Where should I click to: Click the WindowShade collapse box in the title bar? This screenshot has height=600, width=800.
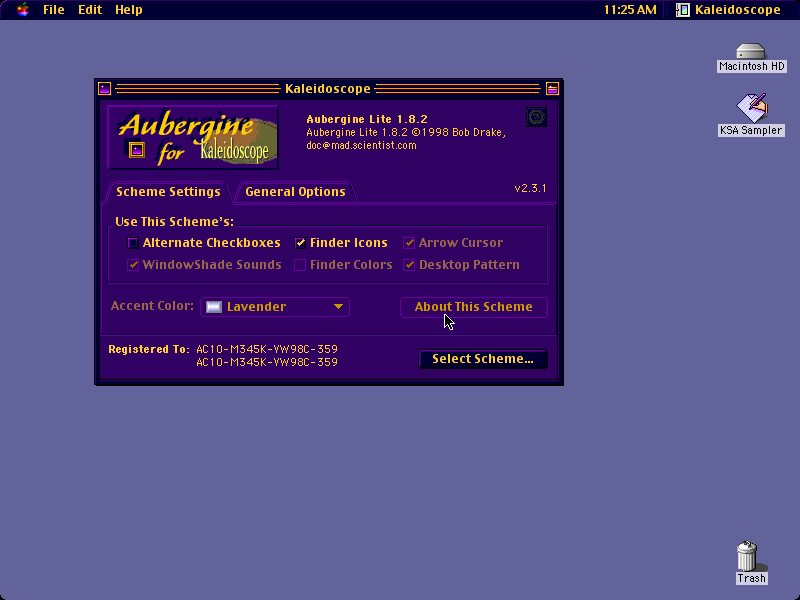coord(552,89)
